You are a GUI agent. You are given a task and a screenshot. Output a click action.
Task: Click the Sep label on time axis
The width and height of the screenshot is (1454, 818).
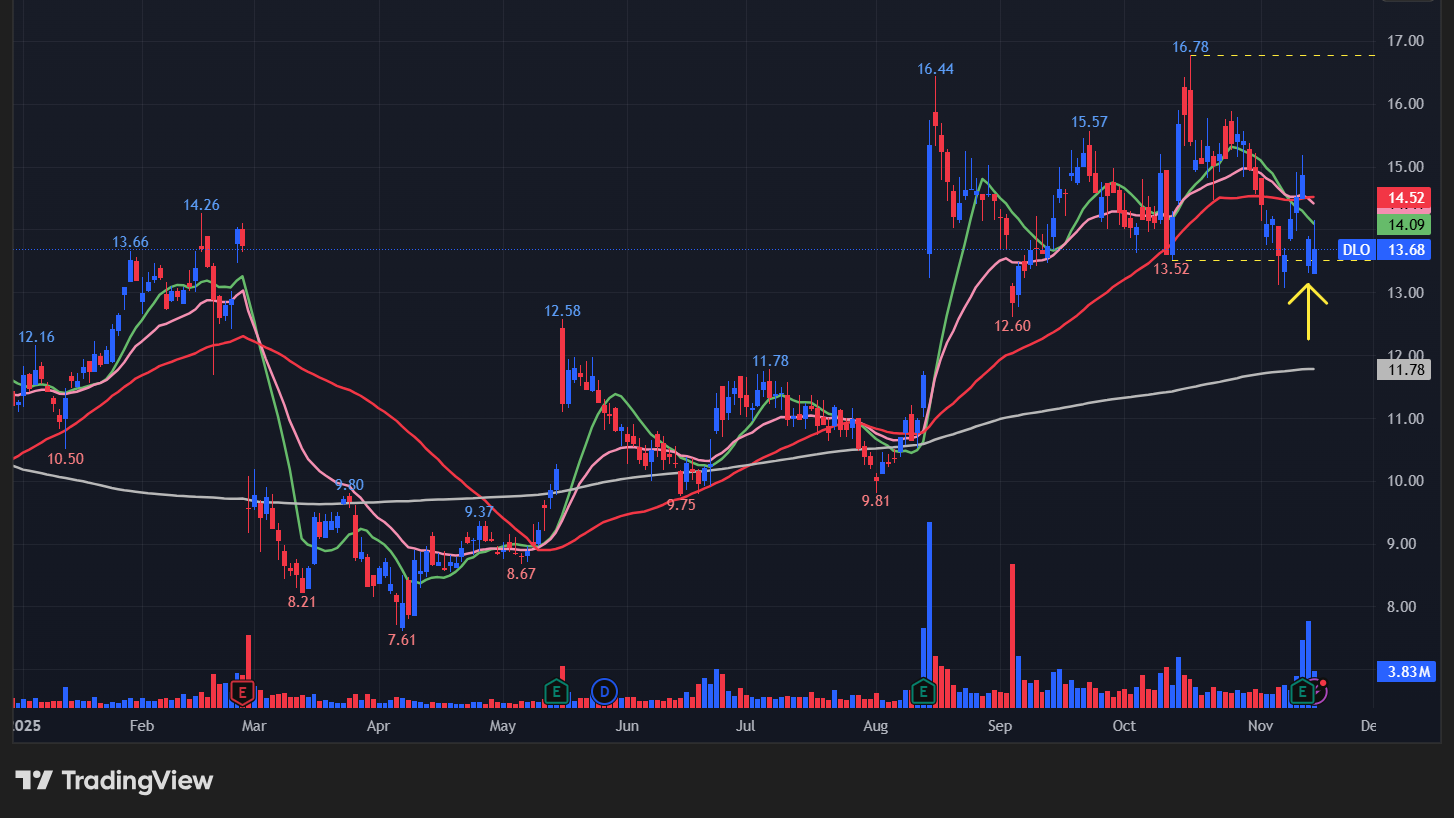1000,725
